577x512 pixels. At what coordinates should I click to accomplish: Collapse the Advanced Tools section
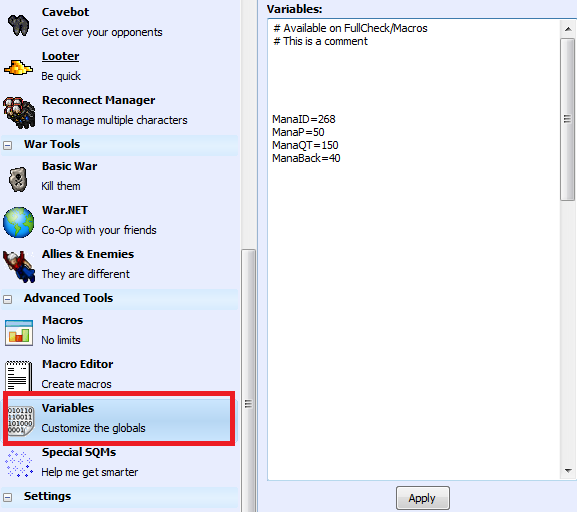pos(7,299)
